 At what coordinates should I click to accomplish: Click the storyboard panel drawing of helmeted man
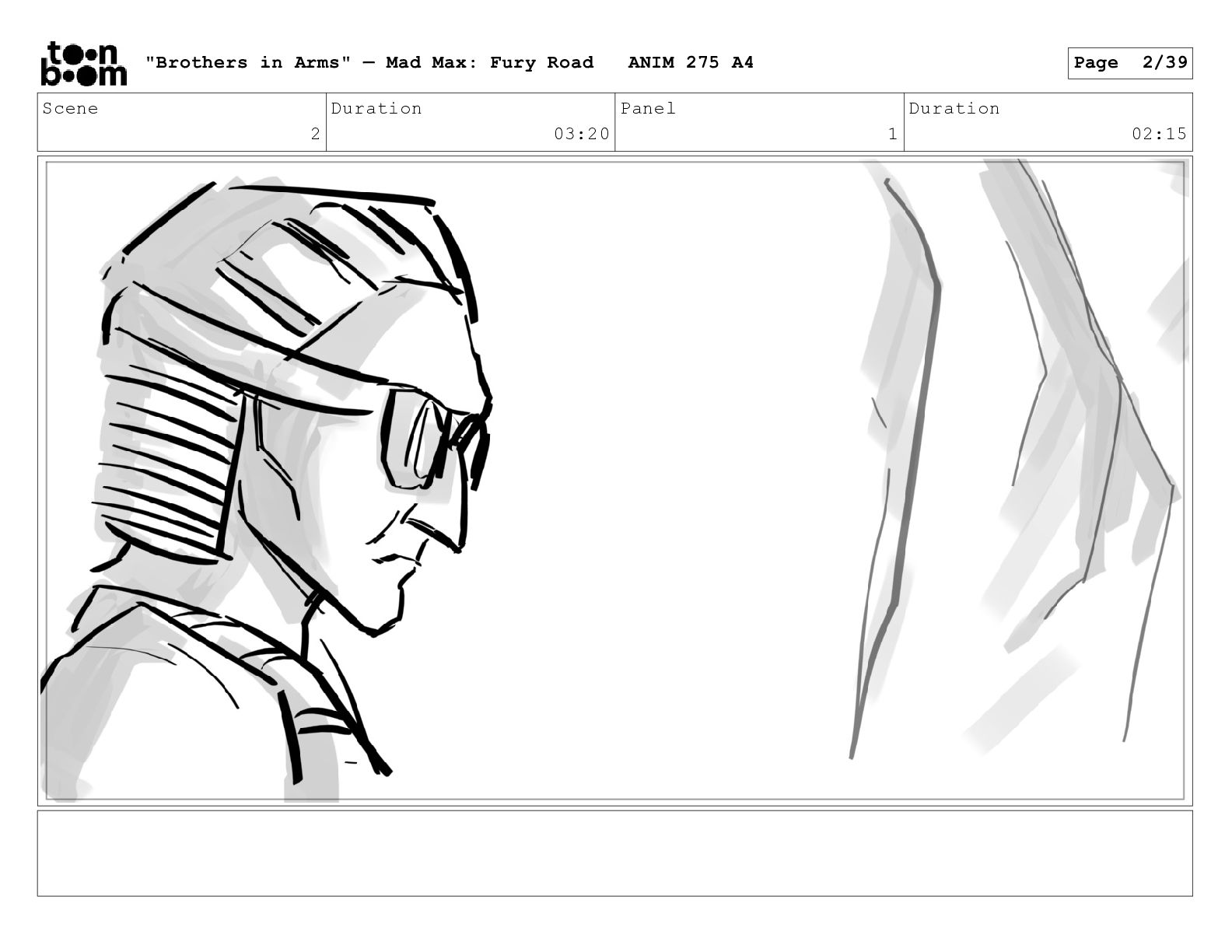[x=614, y=481]
